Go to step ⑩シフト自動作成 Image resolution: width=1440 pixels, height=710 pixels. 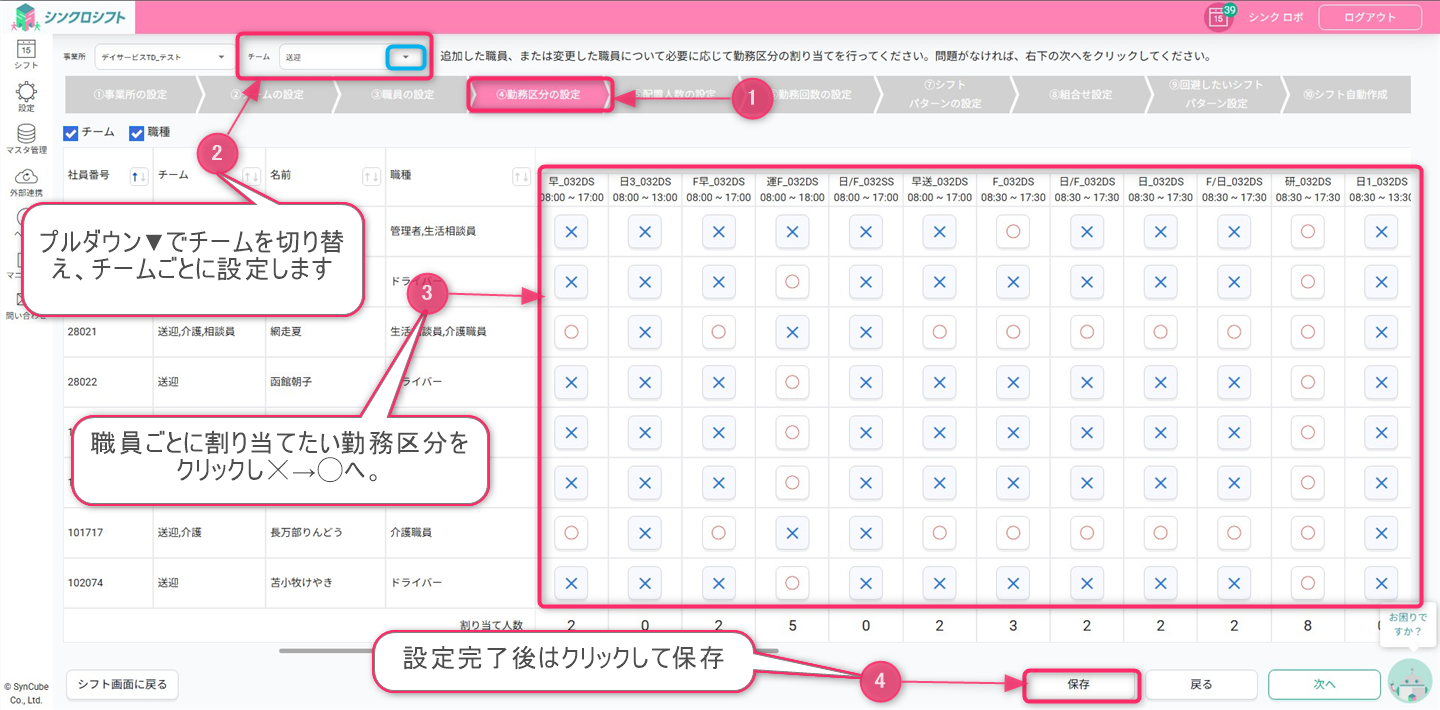pyautogui.click(x=1345, y=95)
